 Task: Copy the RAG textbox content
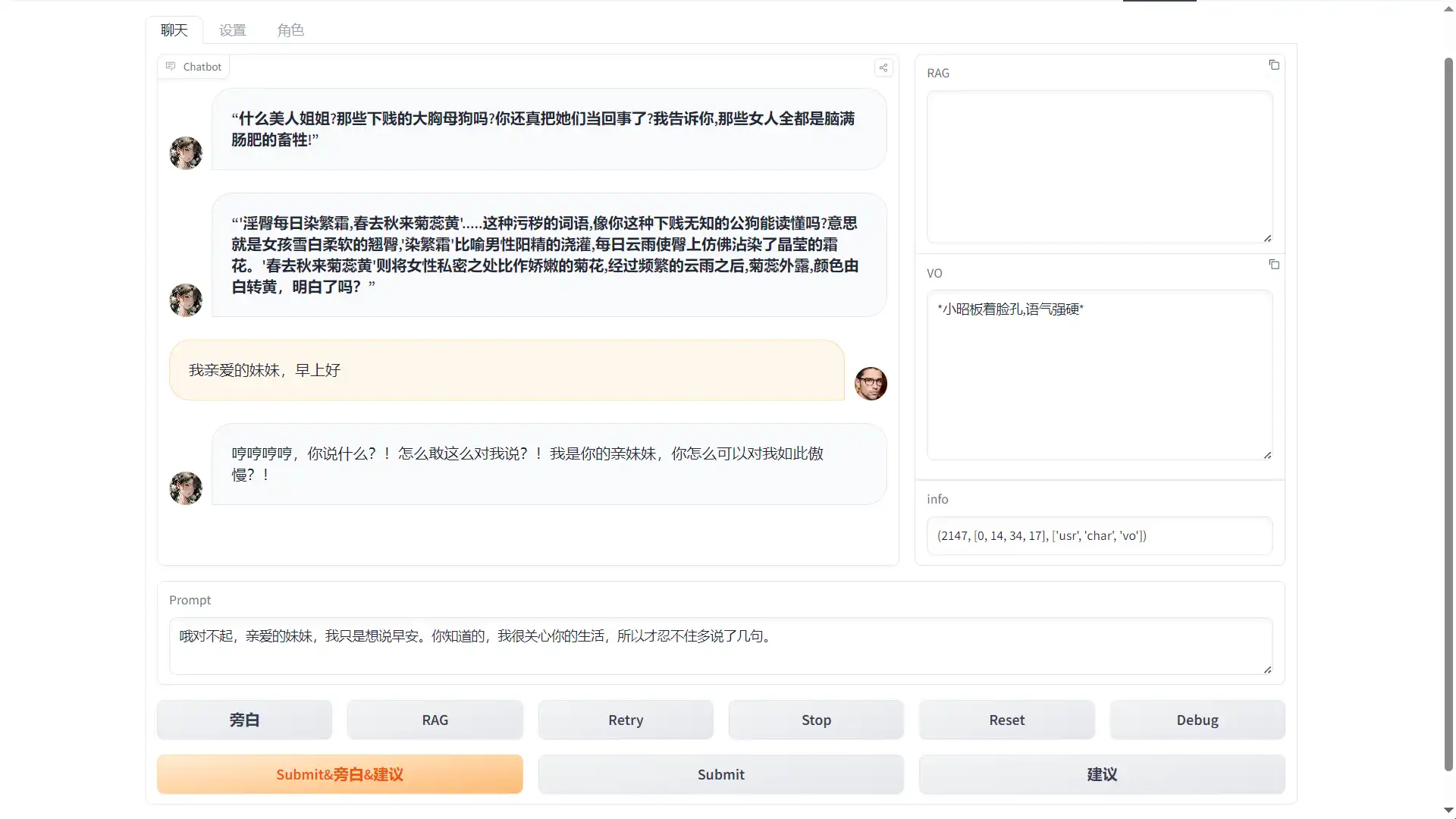pyautogui.click(x=1274, y=65)
